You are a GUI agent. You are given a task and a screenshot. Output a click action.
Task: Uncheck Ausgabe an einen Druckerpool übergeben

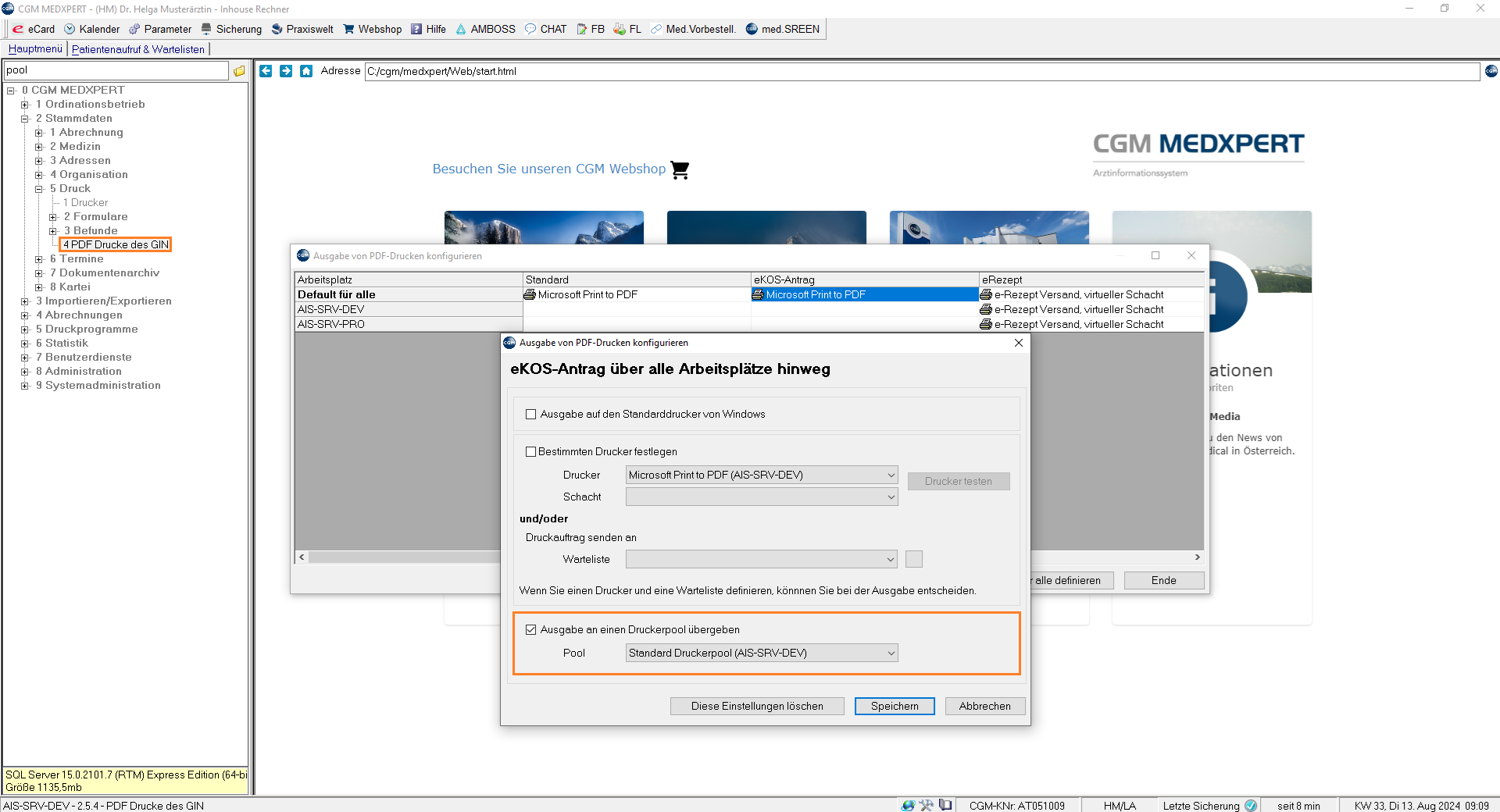(x=530, y=629)
